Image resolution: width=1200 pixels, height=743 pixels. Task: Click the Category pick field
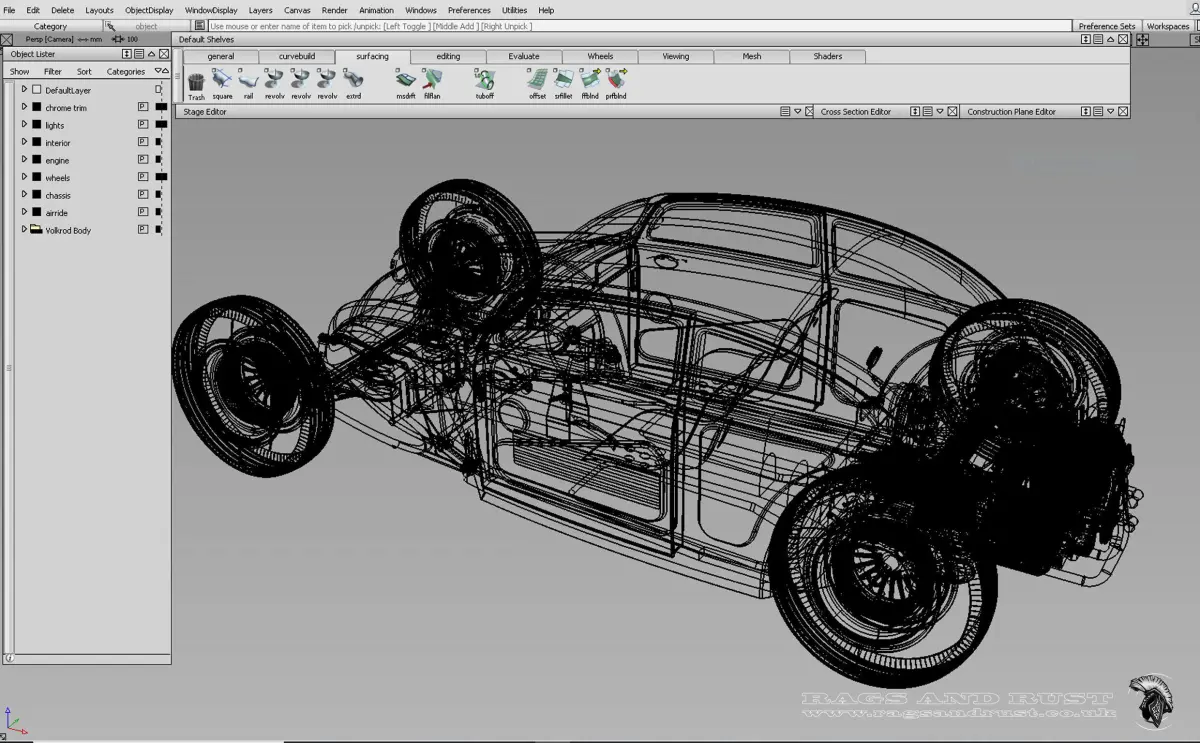point(51,26)
